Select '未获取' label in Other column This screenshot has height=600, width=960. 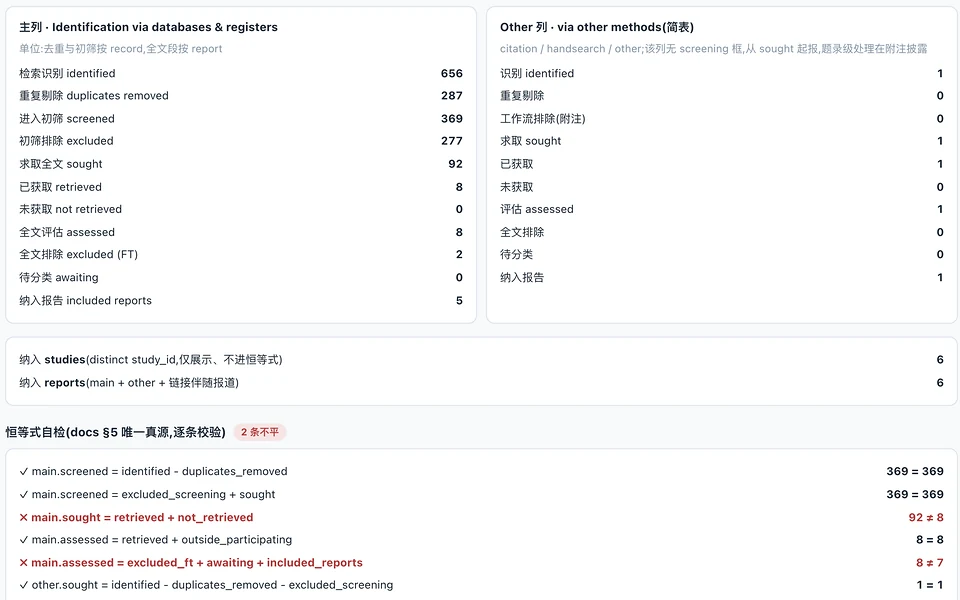tap(516, 187)
